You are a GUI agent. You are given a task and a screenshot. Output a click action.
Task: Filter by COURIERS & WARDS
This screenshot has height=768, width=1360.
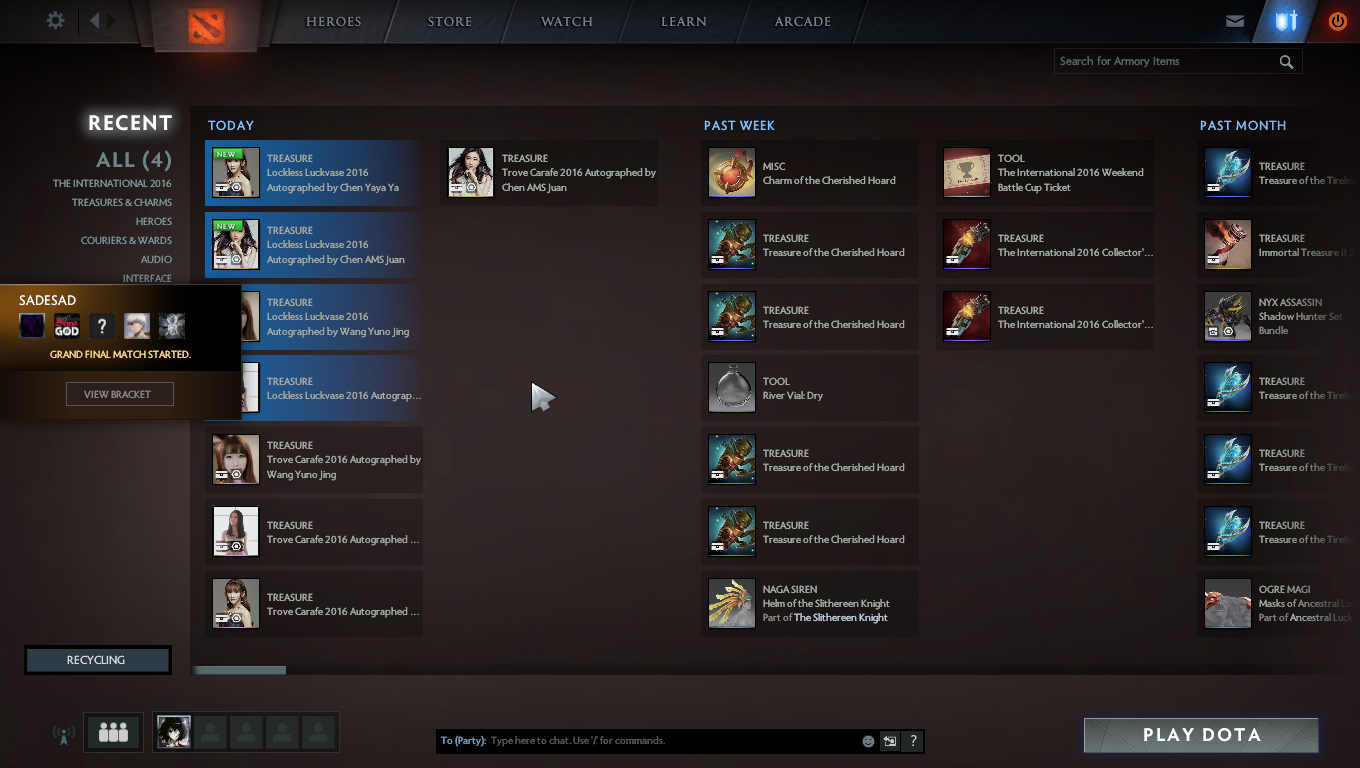pos(127,241)
